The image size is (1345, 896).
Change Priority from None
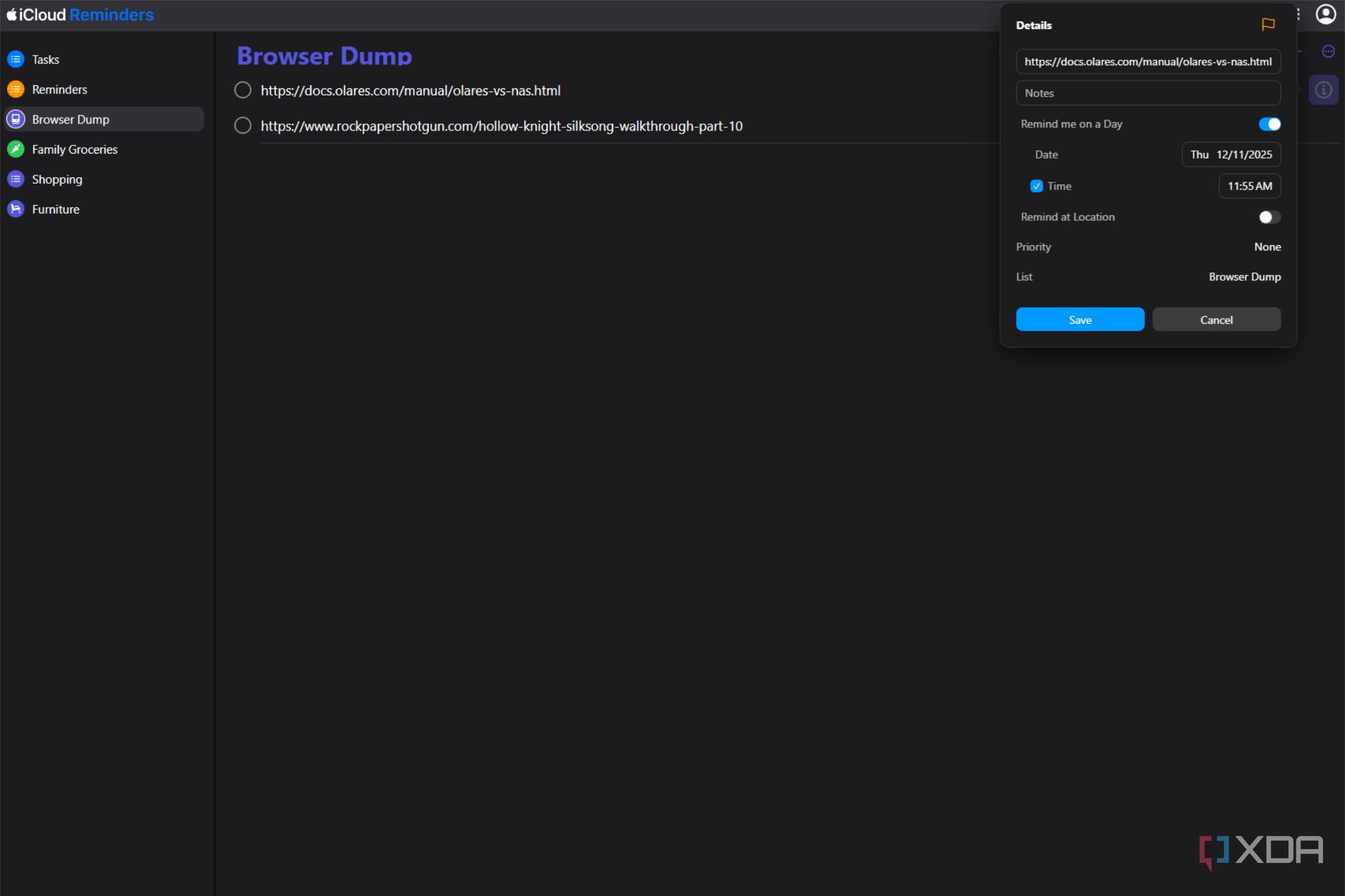click(x=1267, y=247)
